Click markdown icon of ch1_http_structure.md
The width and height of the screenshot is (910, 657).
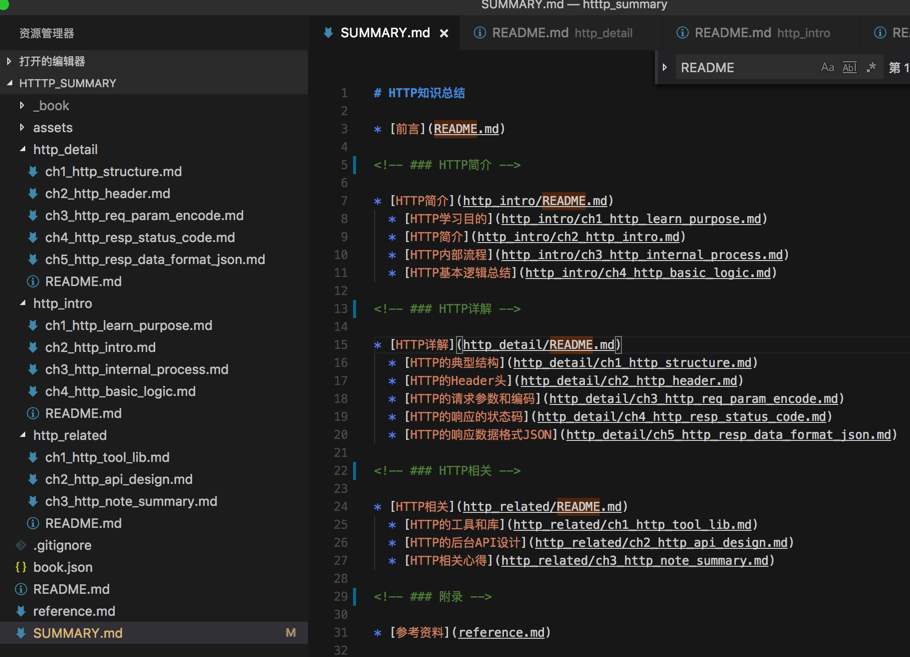(x=33, y=171)
